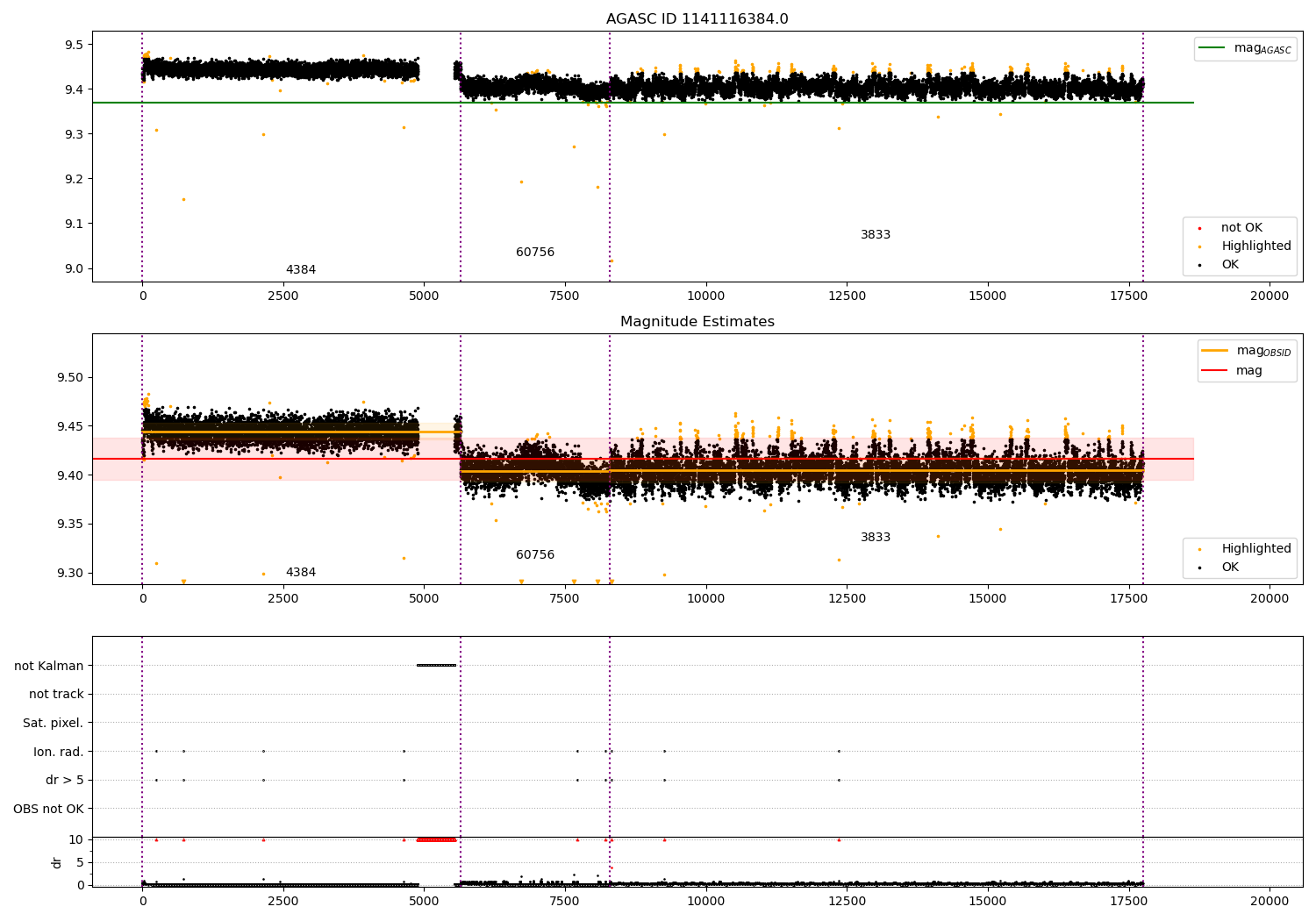The image size is (1316, 921).
Task: Click the 'Sat. pixel.' row label
Action: 54,723
